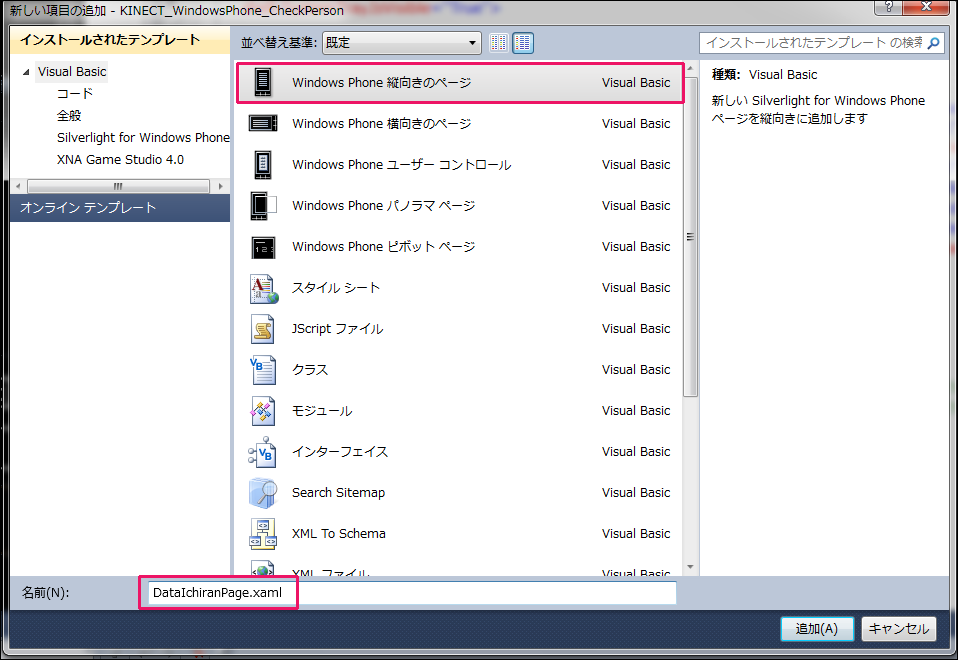Select the インターフェイス label
This screenshot has height=660, width=958.
click(x=340, y=452)
